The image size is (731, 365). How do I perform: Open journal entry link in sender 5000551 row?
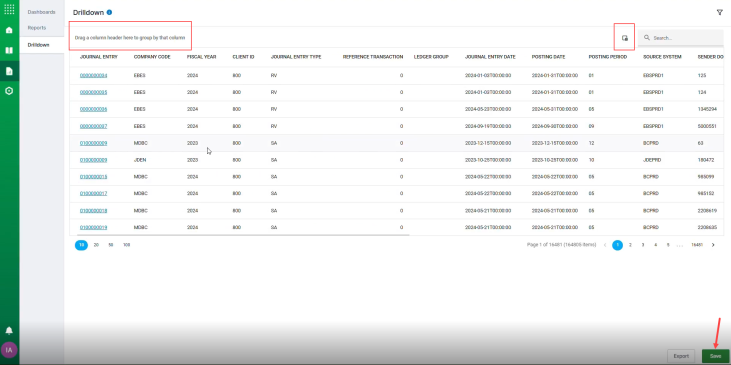pos(93,126)
